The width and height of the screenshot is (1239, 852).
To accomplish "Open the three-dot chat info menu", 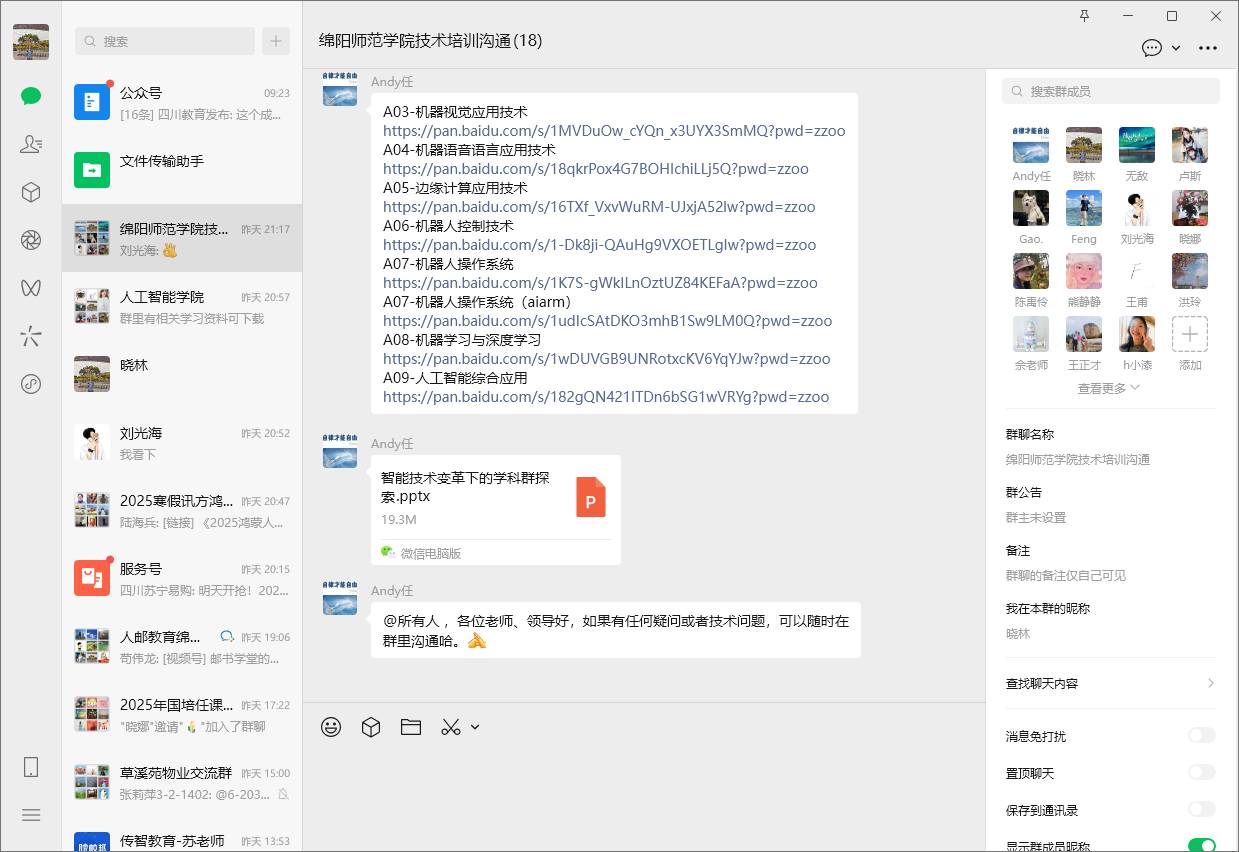I will pos(1208,47).
